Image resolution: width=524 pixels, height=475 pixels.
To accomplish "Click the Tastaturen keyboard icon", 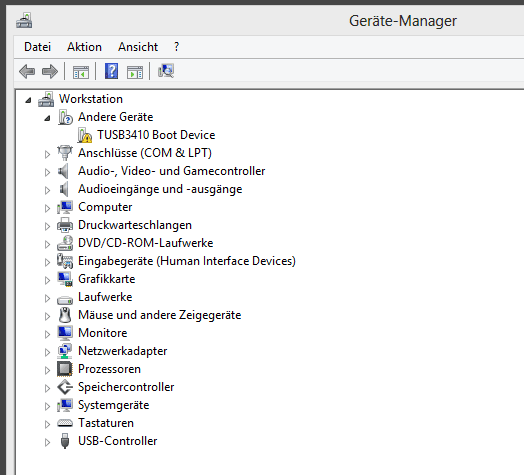I will [x=65, y=423].
